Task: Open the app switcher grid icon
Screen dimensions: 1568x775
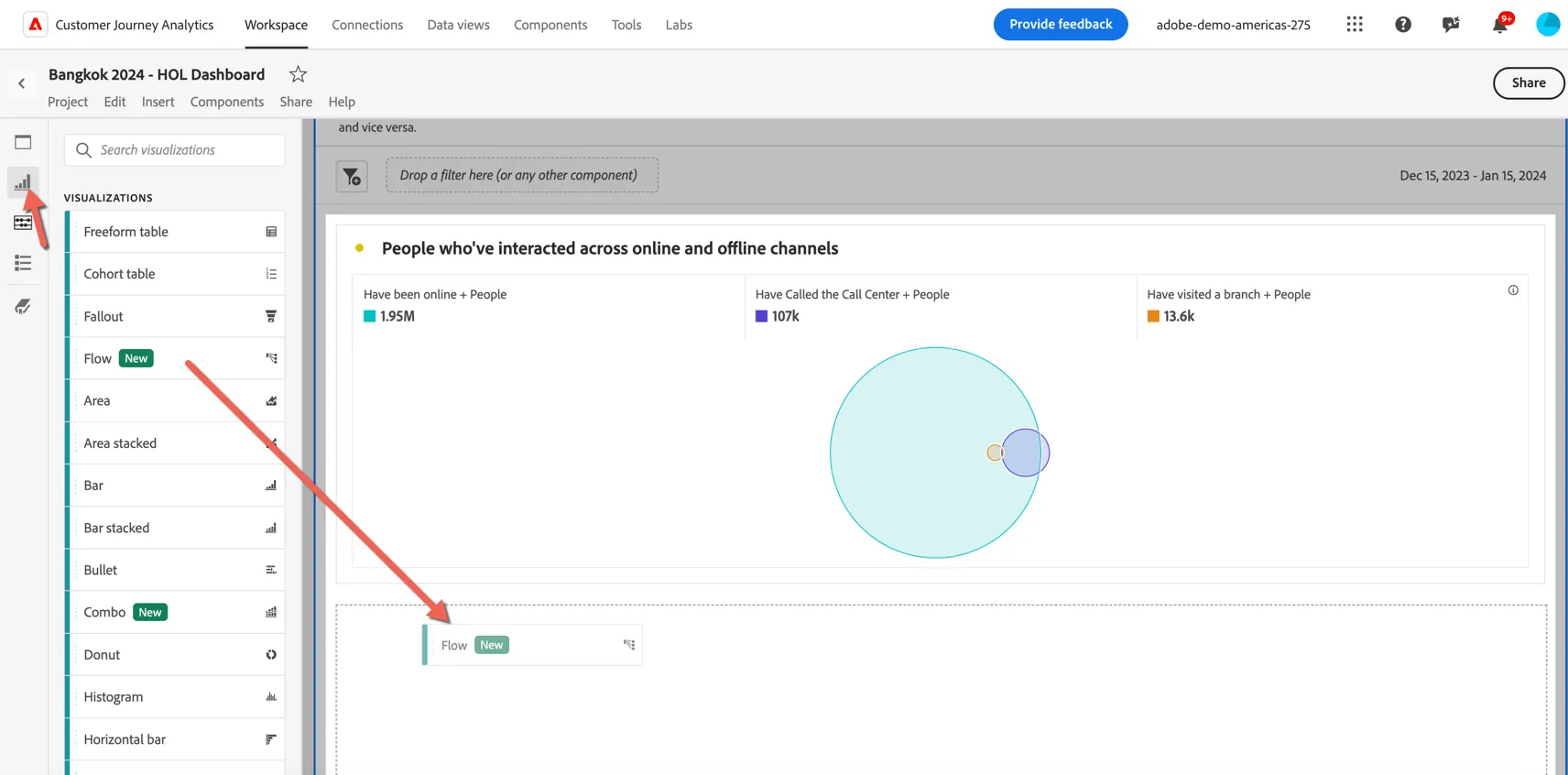Action: 1355,25
